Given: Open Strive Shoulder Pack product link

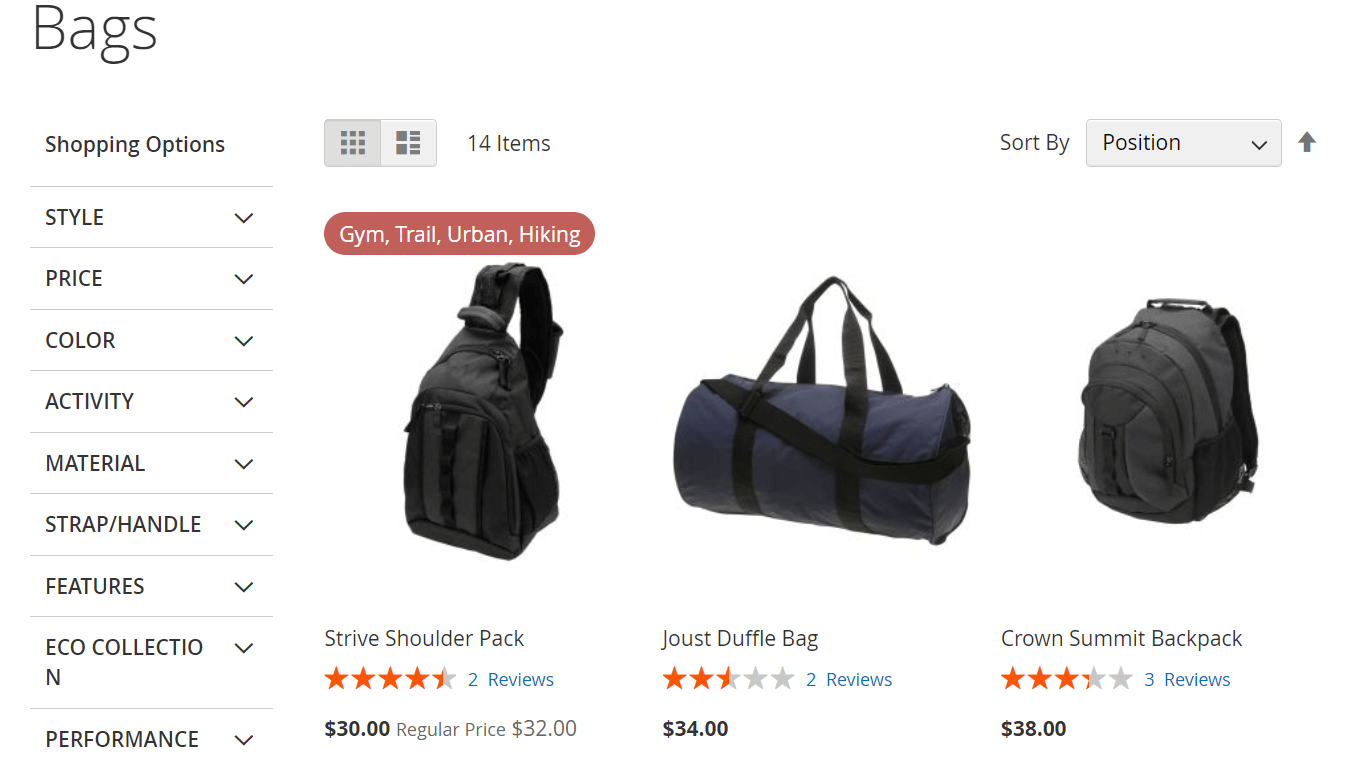Looking at the screenshot, I should point(424,638).
